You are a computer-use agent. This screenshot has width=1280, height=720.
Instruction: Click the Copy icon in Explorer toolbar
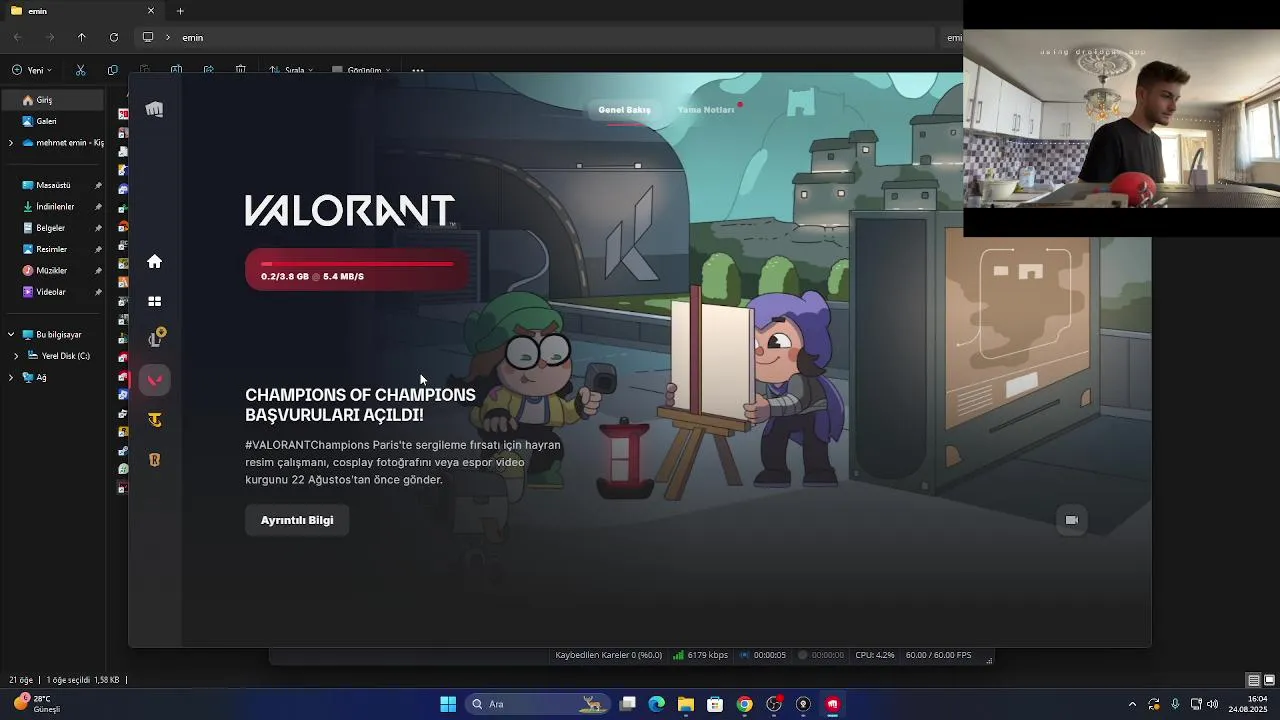click(x=112, y=70)
